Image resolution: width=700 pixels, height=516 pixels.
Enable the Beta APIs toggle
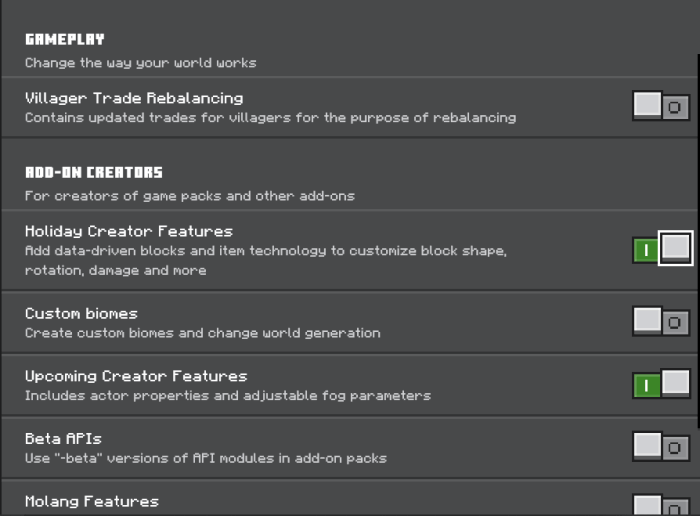pos(661,446)
